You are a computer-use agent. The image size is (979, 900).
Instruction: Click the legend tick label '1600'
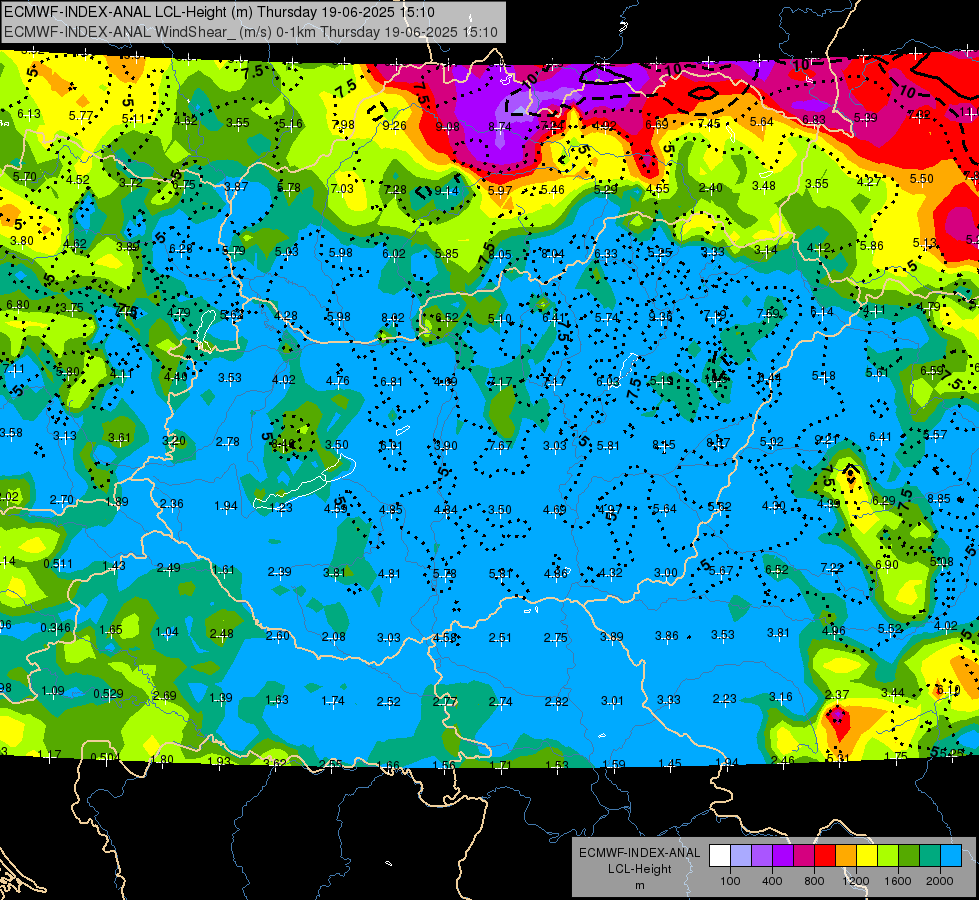[x=898, y=881]
